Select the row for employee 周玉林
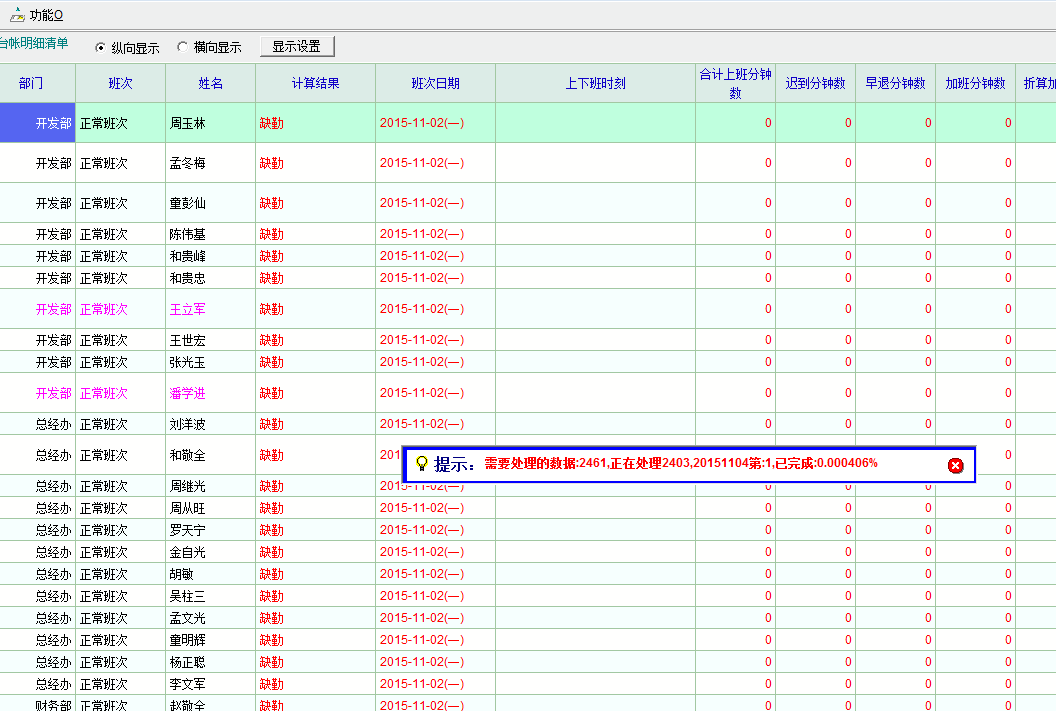The height and width of the screenshot is (711, 1056). pos(188,123)
